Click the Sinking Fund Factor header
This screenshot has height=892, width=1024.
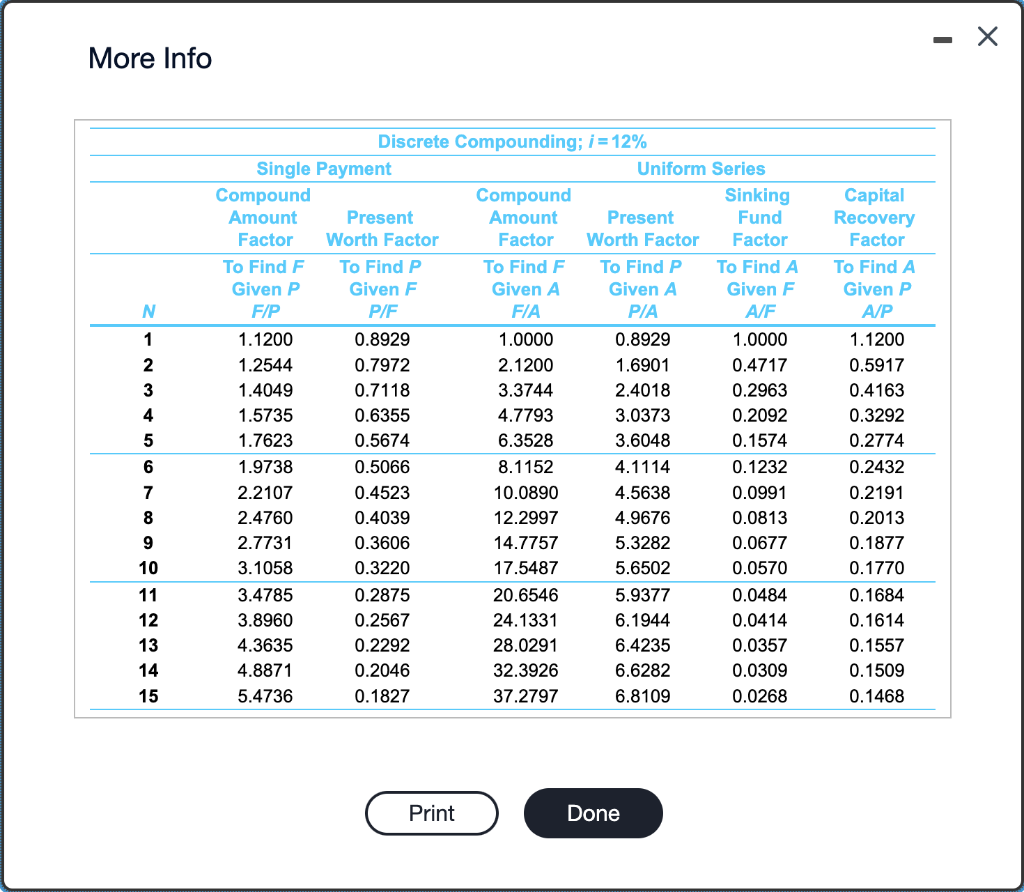[x=759, y=217]
